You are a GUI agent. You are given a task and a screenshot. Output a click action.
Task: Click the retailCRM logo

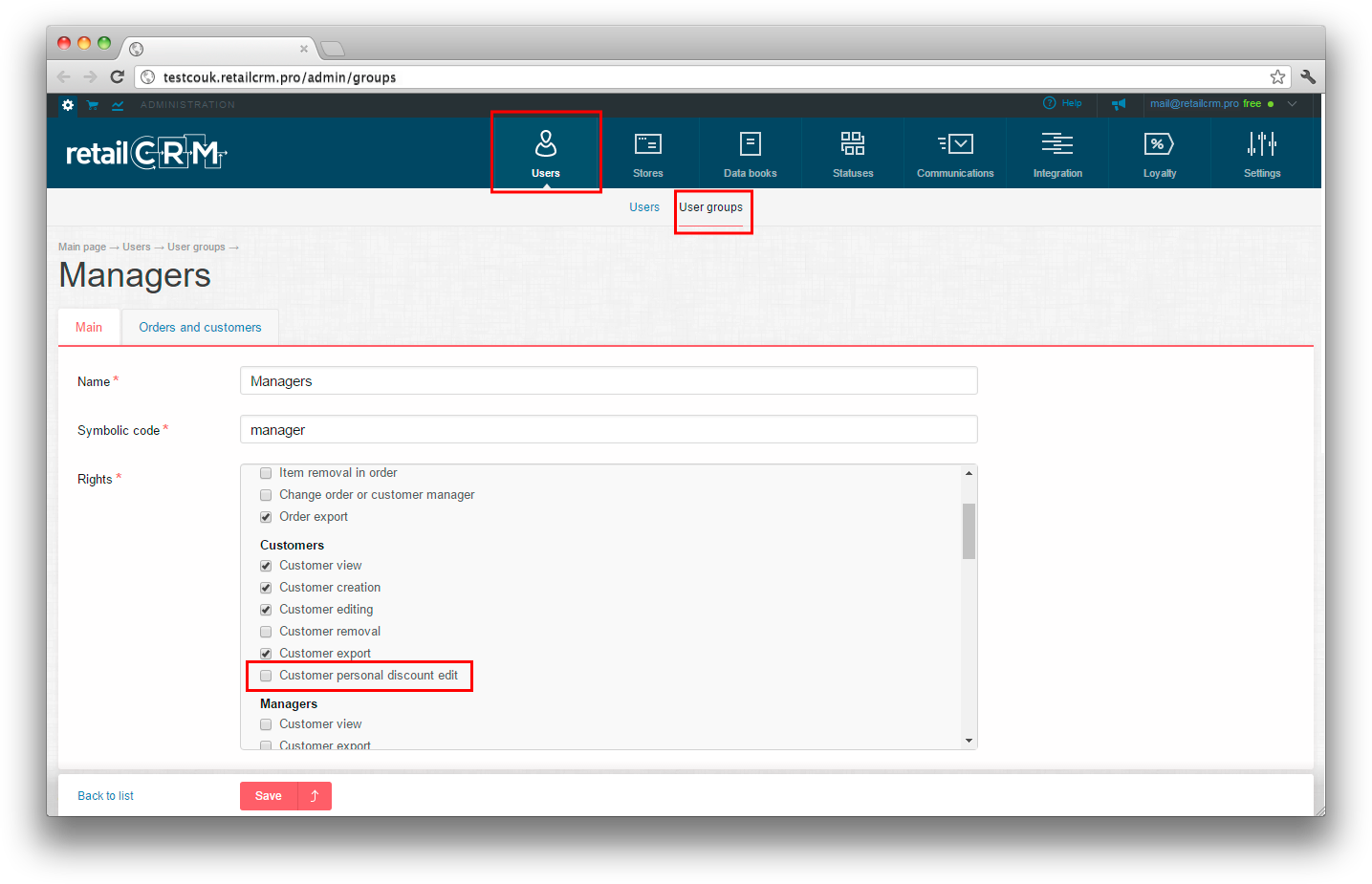point(146,153)
